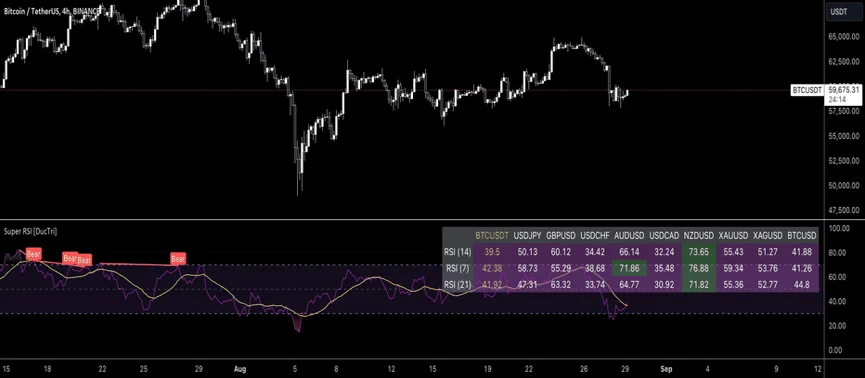Image resolution: width=865 pixels, height=378 pixels.
Task: Click the green 76.88 NZDUSD cell
Action: [x=698, y=269]
